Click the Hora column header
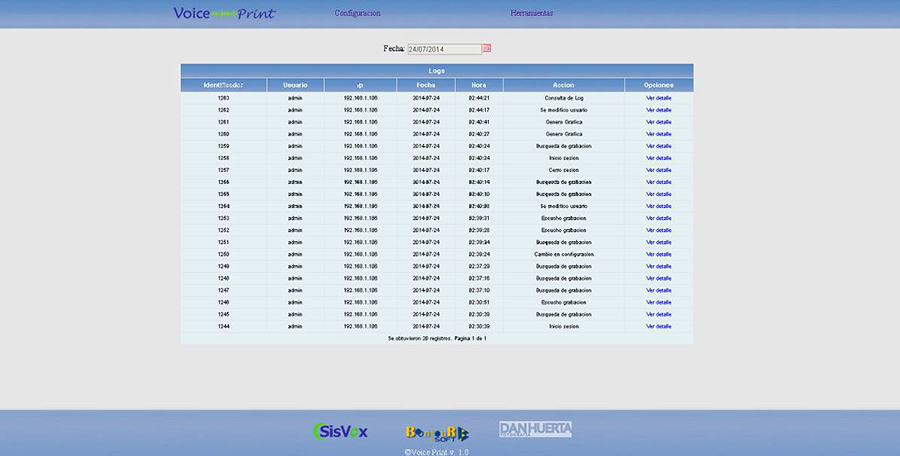This screenshot has height=456, width=900. click(479, 85)
